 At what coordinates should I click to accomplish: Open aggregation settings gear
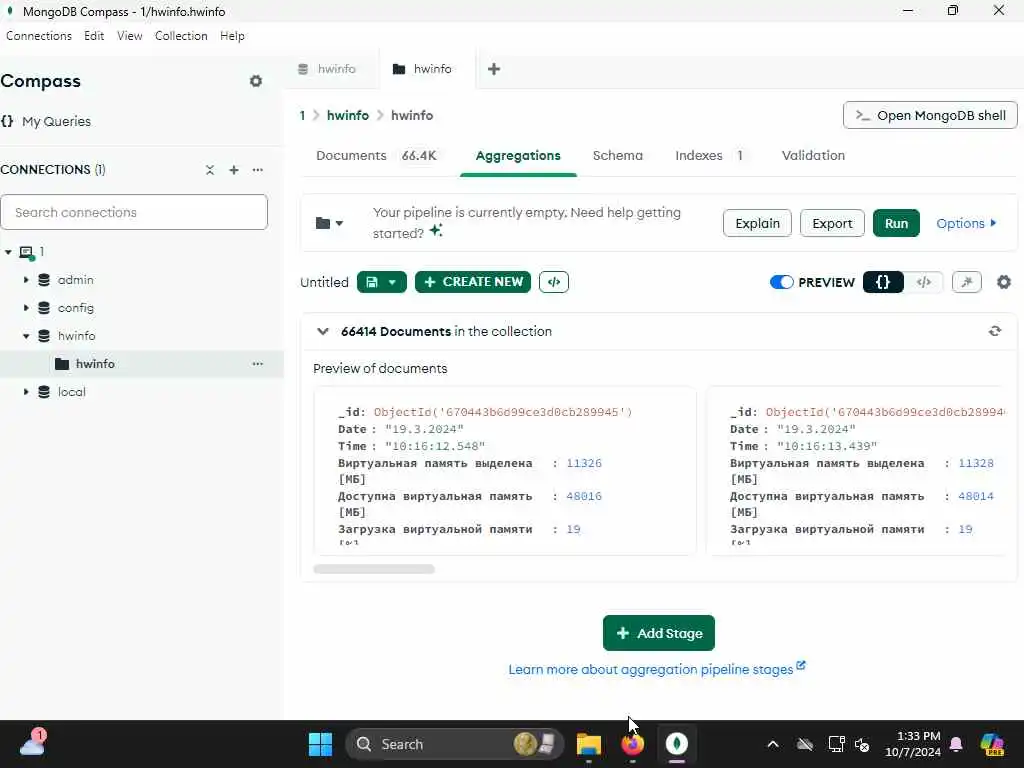click(1004, 282)
